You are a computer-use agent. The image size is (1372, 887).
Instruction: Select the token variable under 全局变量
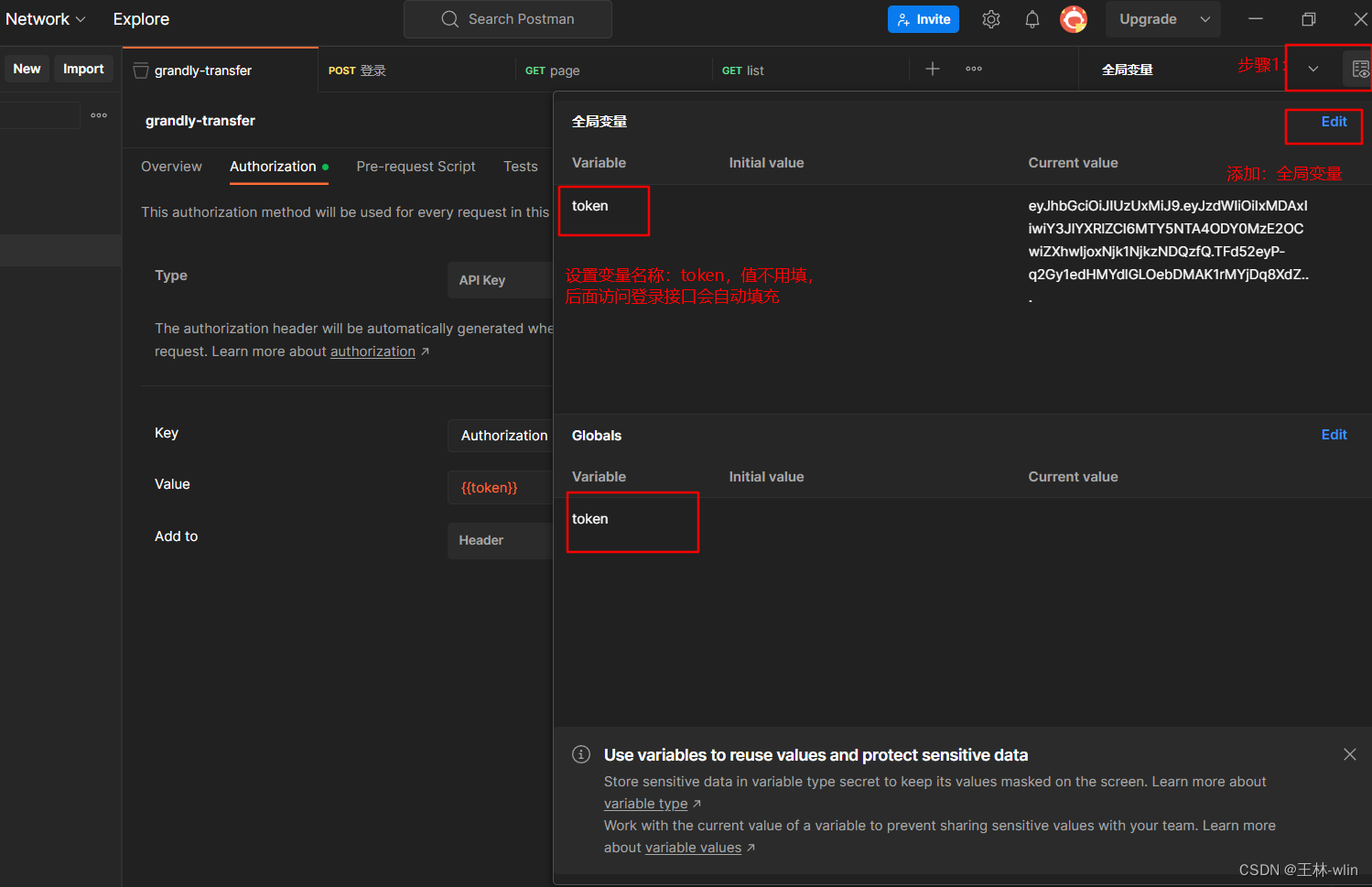coord(589,206)
